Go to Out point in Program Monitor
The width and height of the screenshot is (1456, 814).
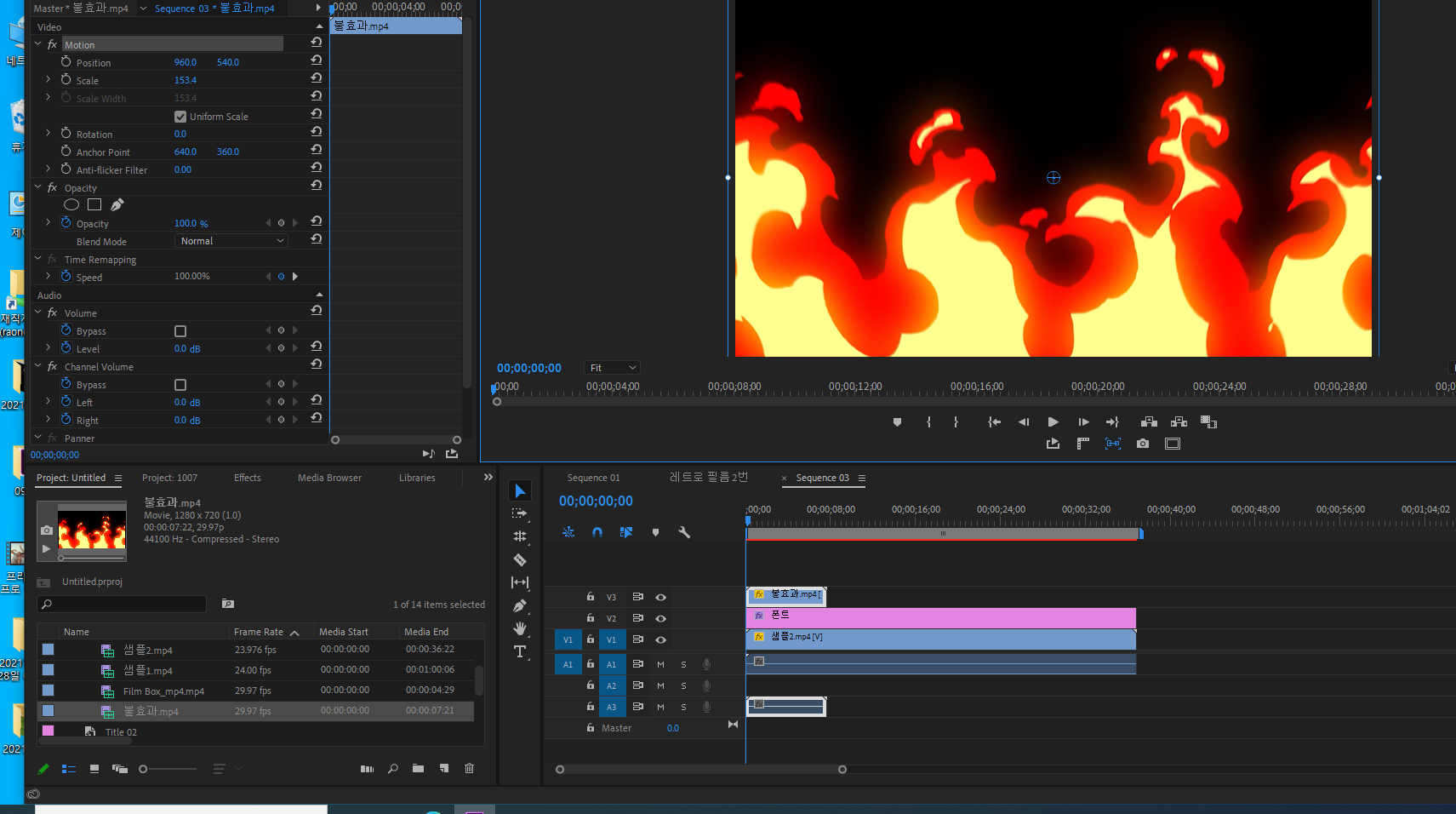click(x=1112, y=421)
